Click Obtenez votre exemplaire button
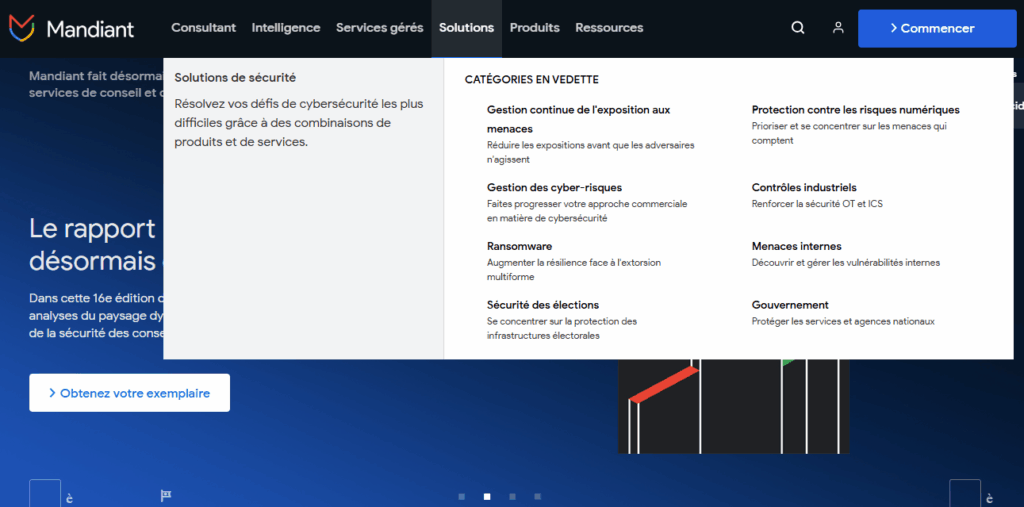The width and height of the screenshot is (1024, 507). point(129,393)
